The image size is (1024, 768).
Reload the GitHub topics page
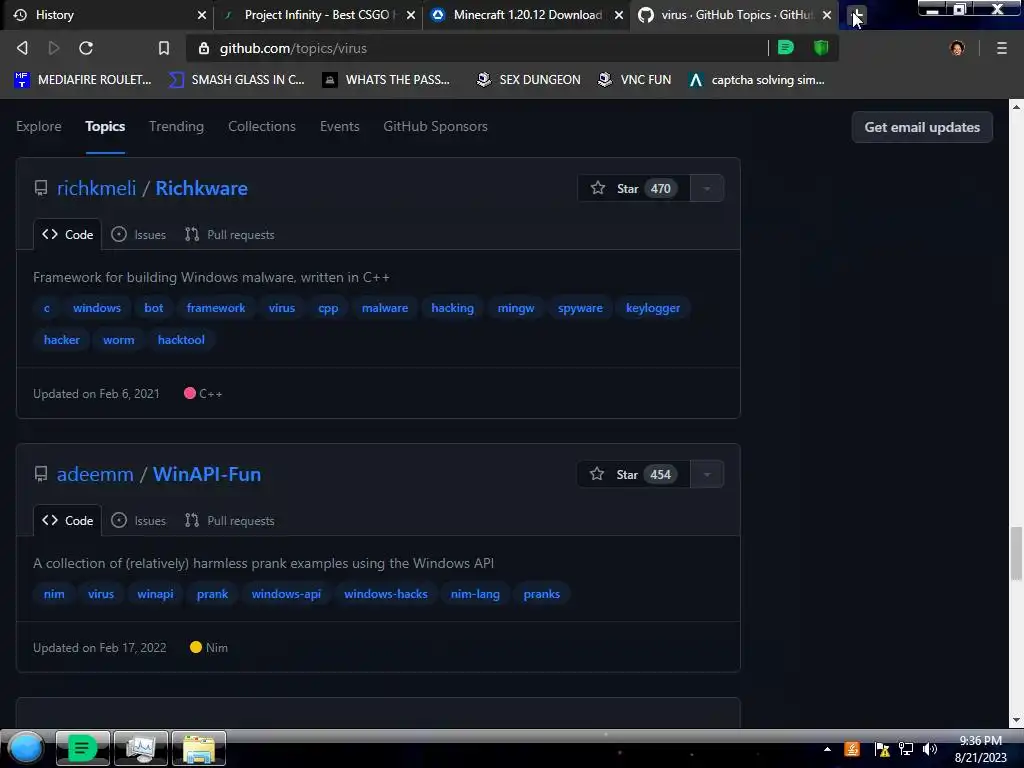click(86, 48)
